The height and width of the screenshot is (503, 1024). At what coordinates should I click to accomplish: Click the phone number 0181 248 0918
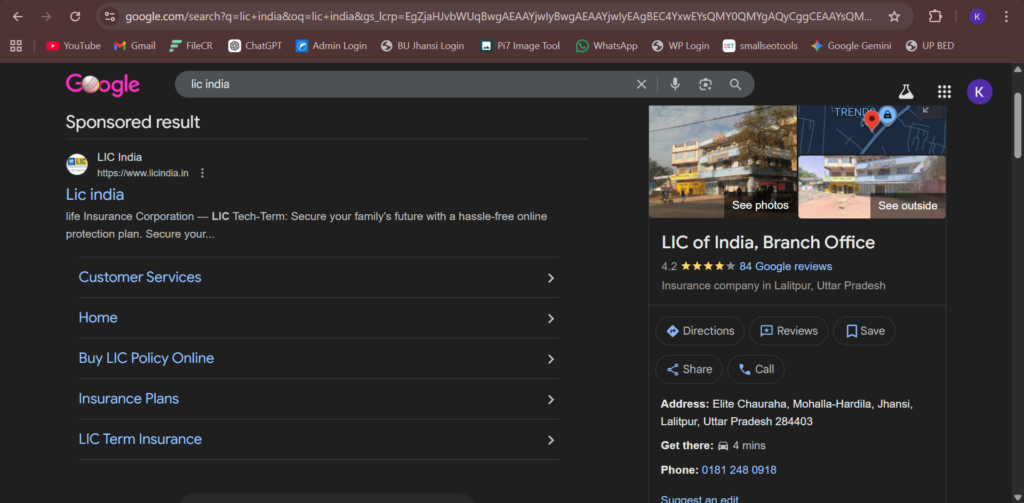point(739,470)
